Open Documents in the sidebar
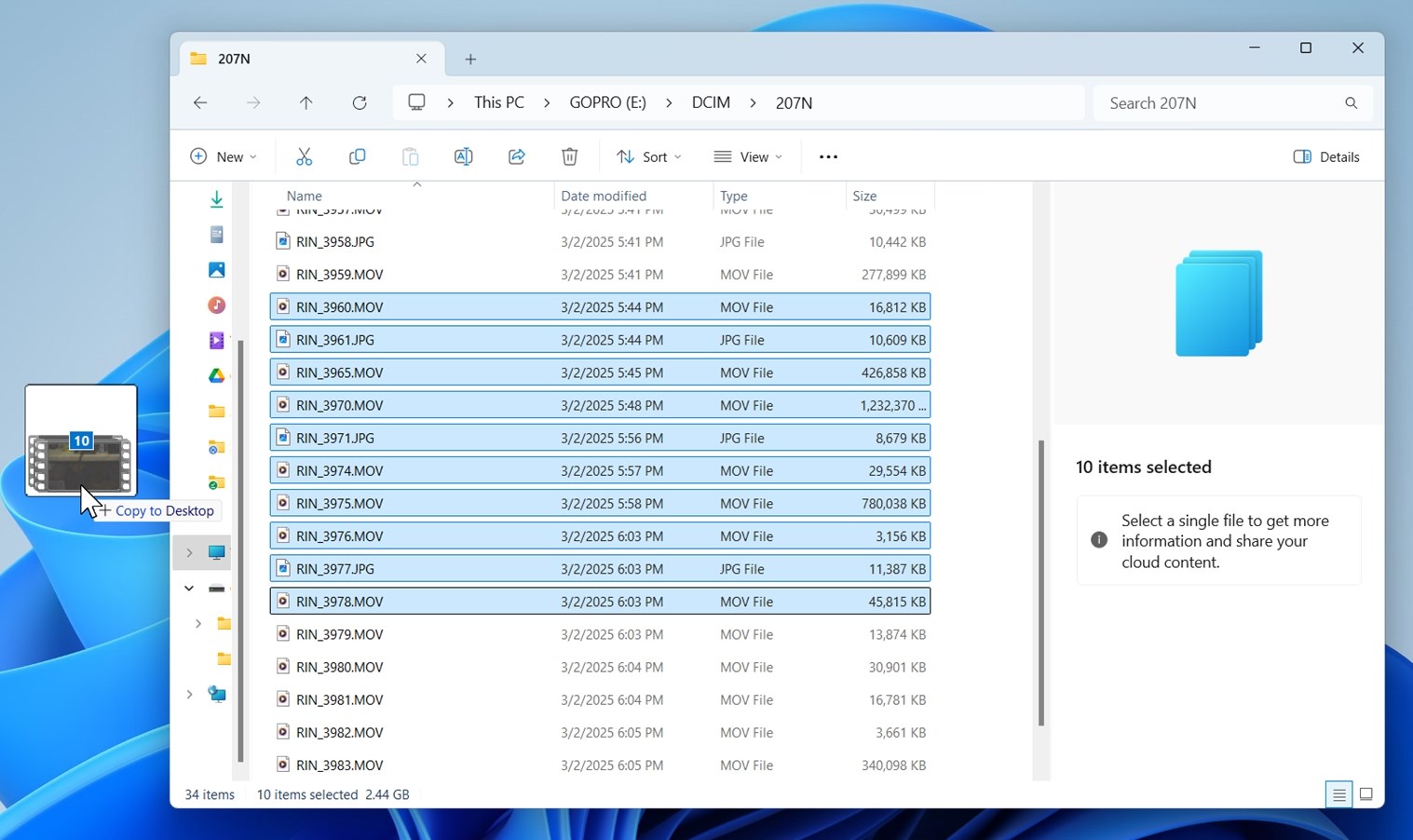 216,234
